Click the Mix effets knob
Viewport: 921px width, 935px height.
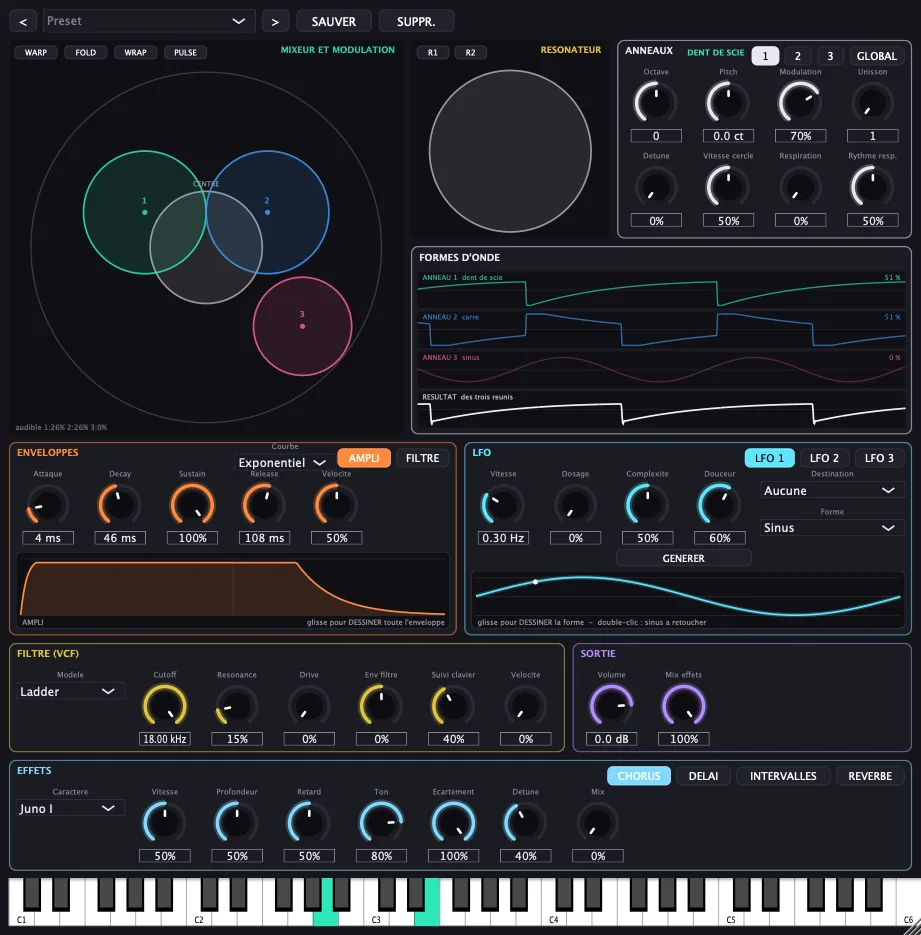coord(684,706)
